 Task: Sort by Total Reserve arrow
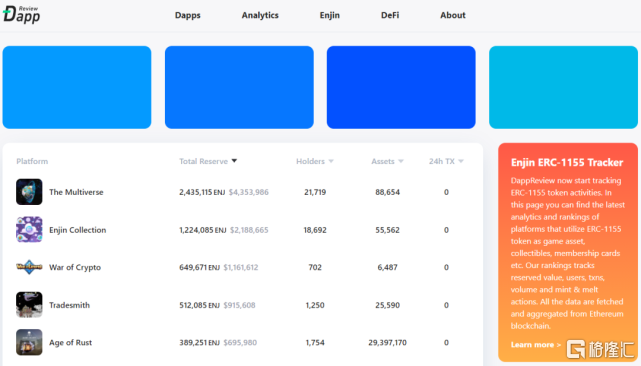point(234,161)
